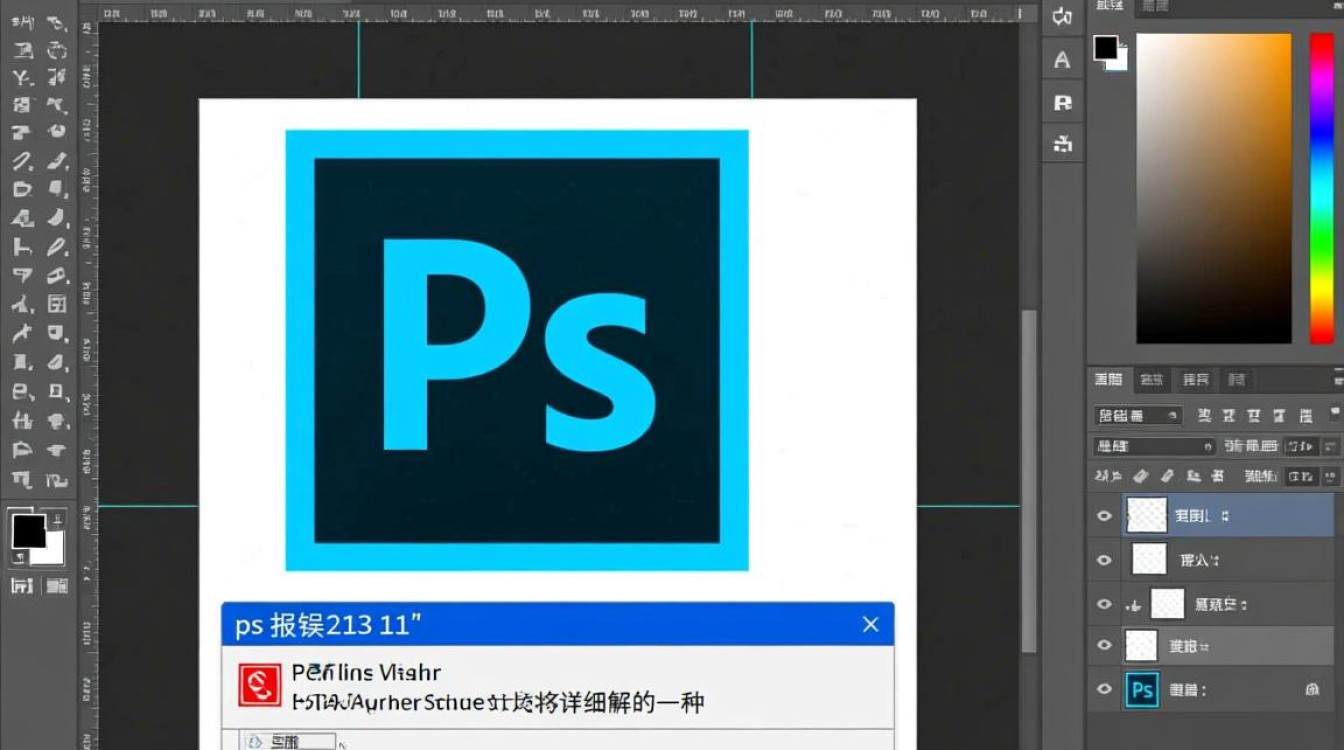Click the lock icon on the Ps layer
Screen dimensions: 1344x750
coord(1312,689)
